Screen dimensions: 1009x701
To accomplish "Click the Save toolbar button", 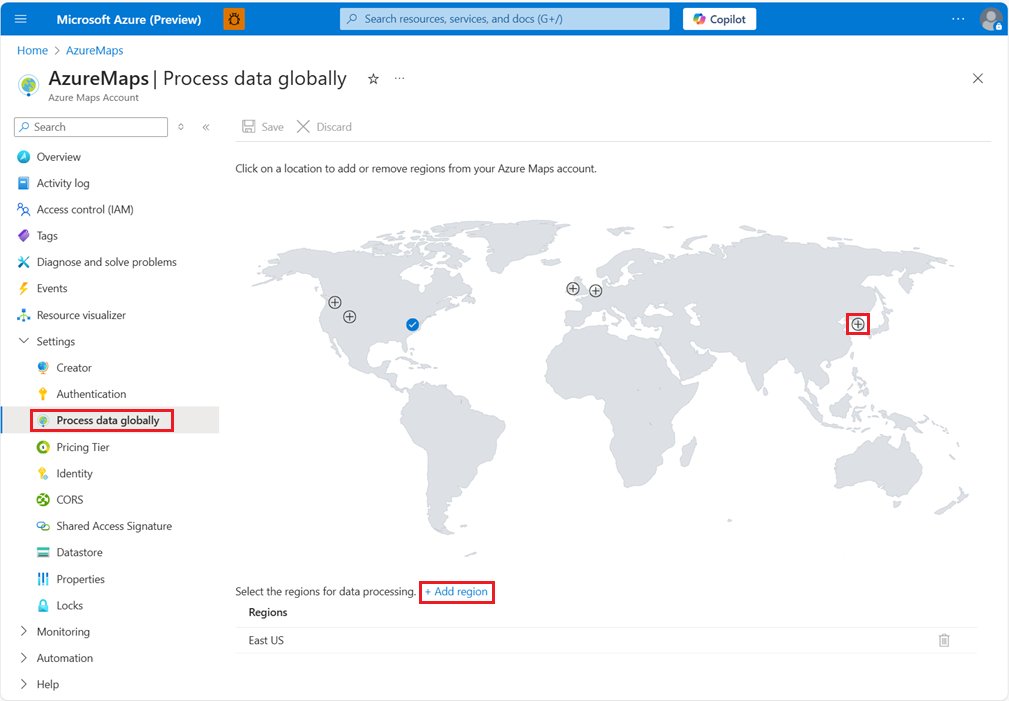I will point(263,127).
